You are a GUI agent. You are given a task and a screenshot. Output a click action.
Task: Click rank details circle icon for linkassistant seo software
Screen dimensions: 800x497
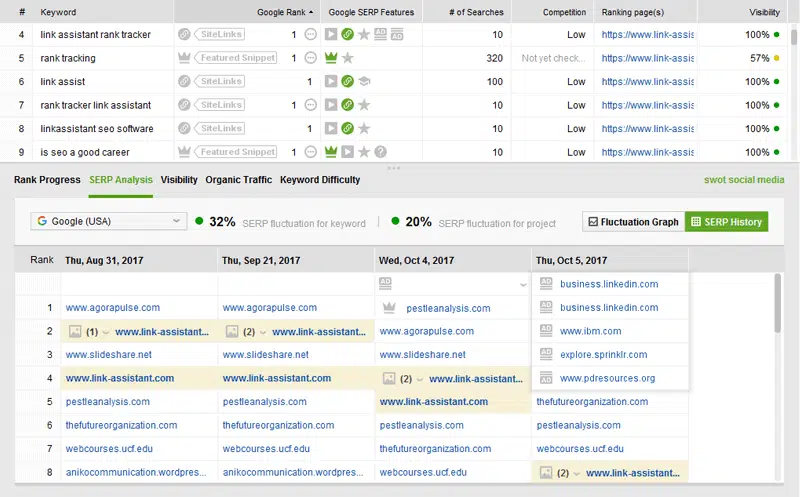click(x=311, y=128)
